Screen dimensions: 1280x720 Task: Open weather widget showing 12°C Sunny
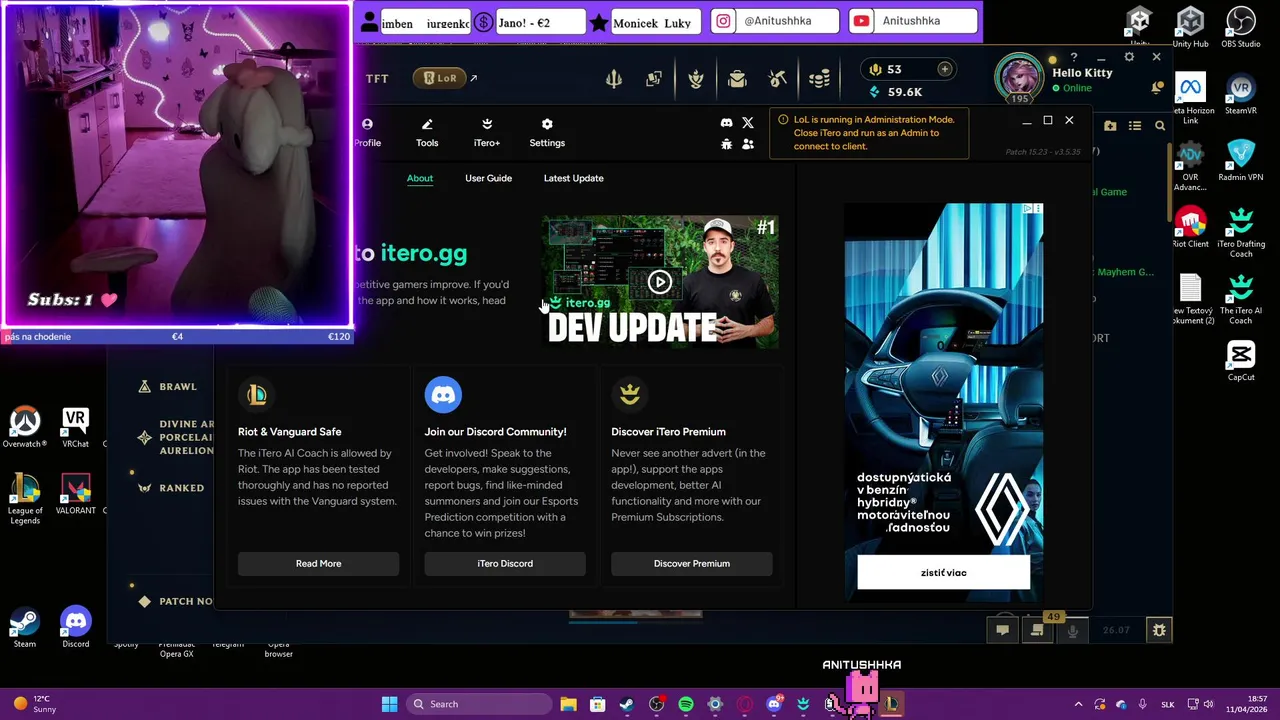coord(35,704)
